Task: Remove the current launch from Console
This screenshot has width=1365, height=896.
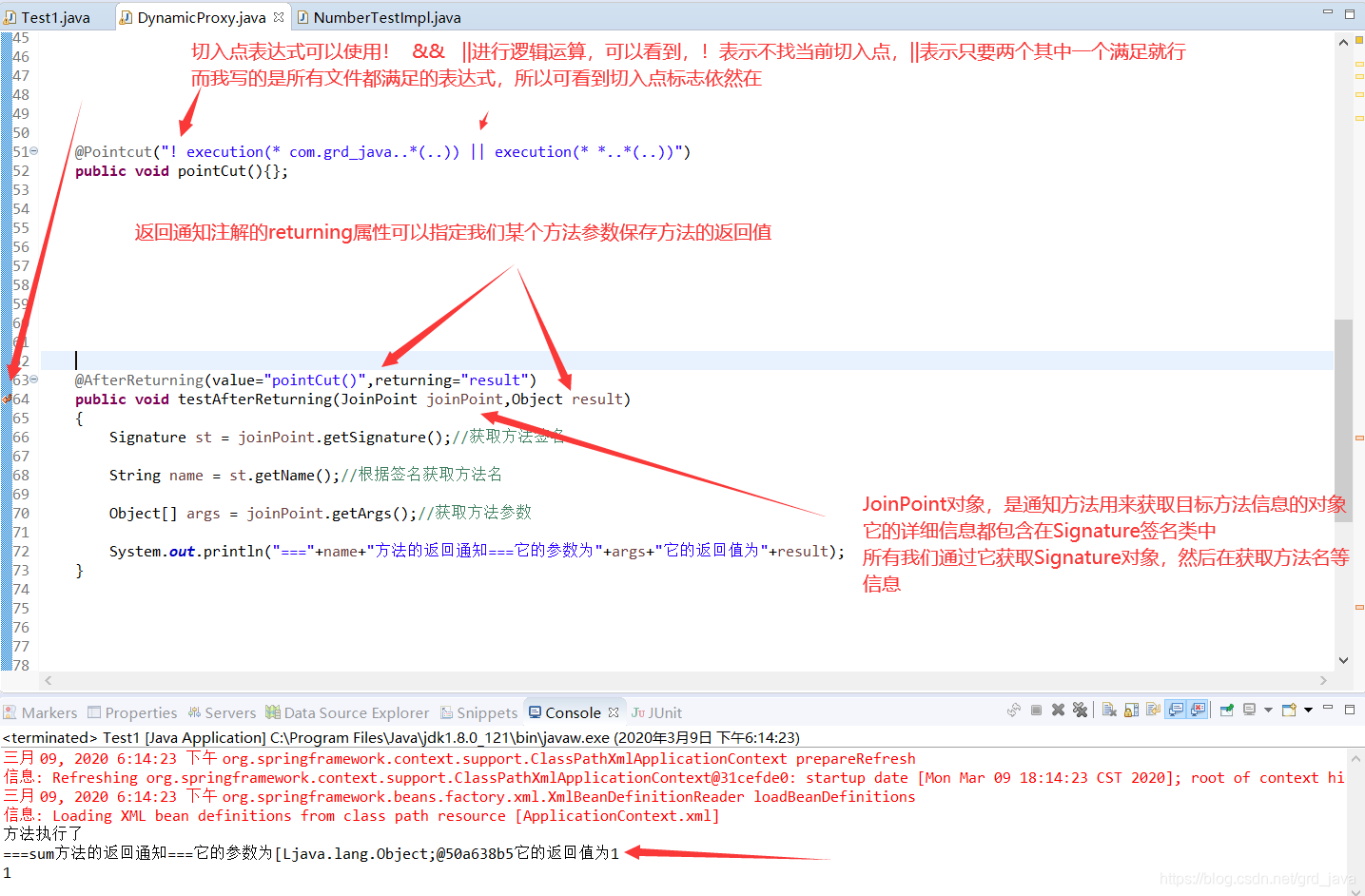Action: coord(1058,710)
